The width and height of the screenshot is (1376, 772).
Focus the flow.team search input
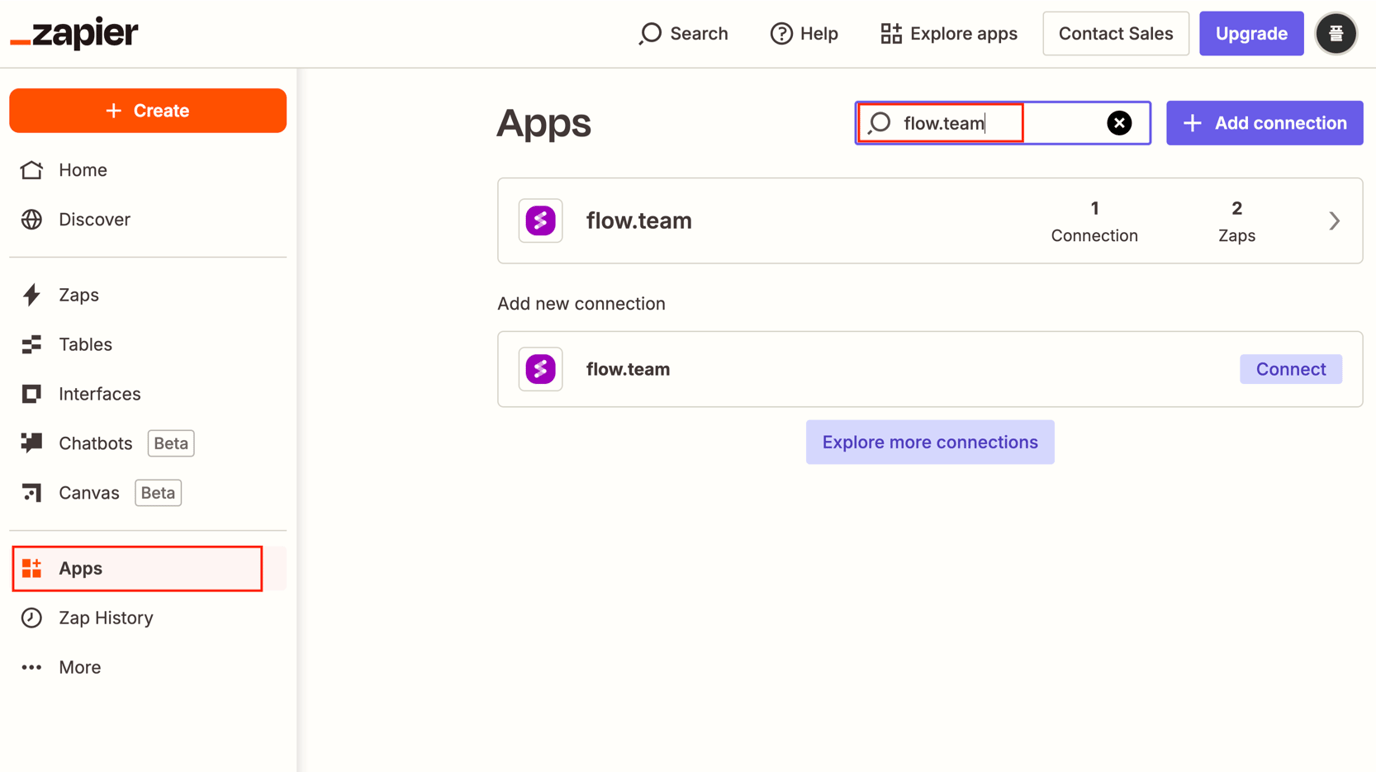(x=960, y=122)
